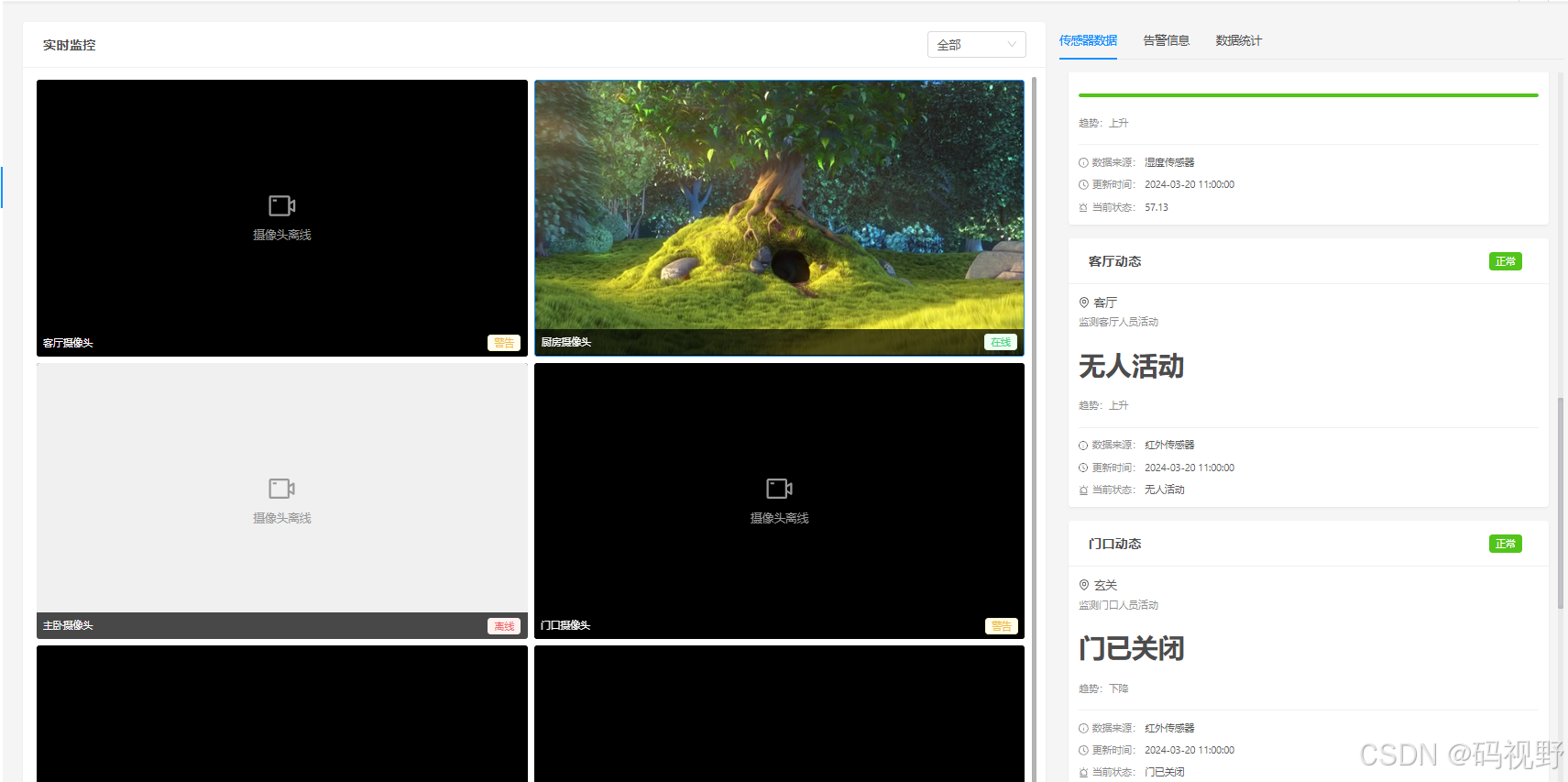This screenshot has height=782, width=1568.
Task: Click the 警告 badge on 门口摄像头
Action: tap(1001, 626)
